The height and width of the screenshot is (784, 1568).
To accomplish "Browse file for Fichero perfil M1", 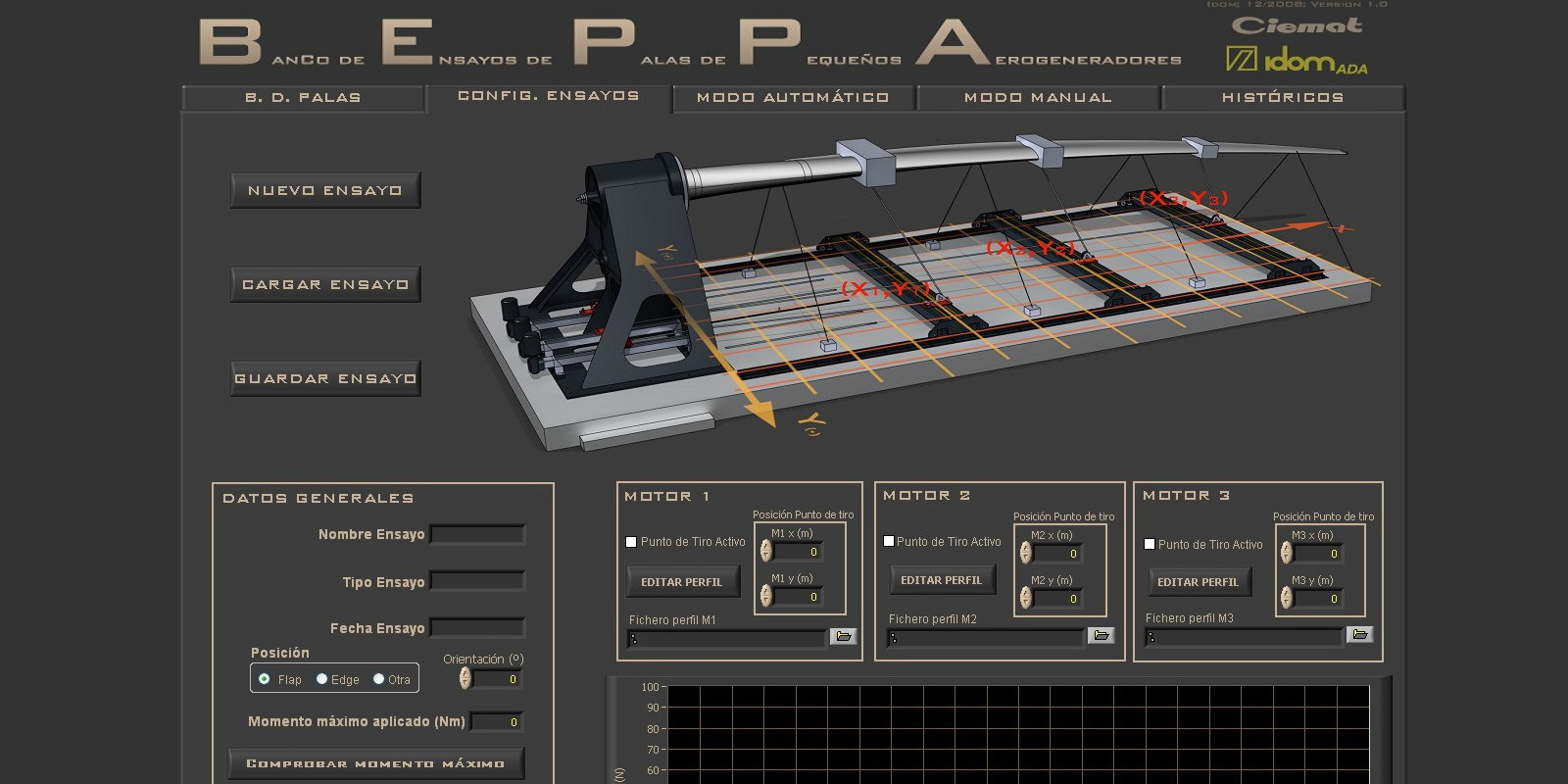I will point(843,637).
